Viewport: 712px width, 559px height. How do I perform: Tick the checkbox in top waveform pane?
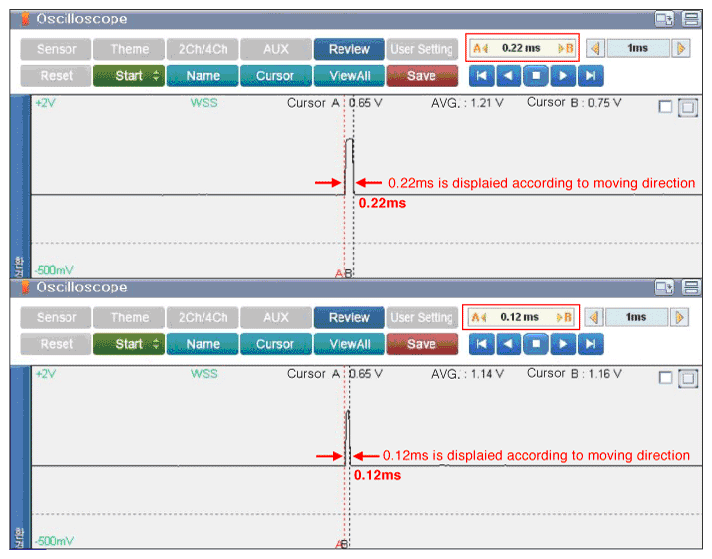click(x=665, y=107)
